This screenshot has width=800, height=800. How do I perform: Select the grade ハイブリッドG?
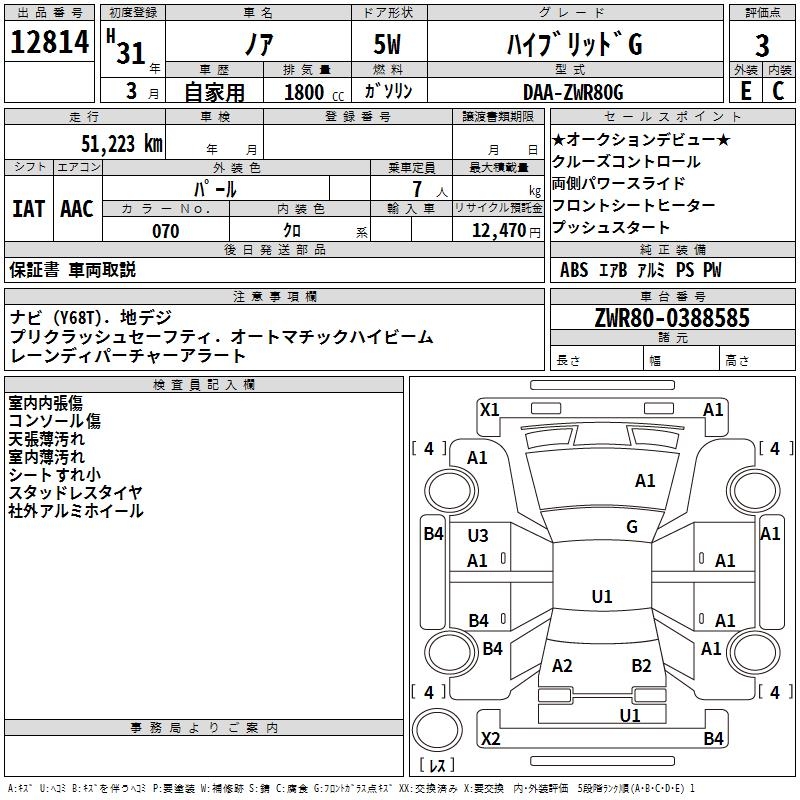(574, 44)
